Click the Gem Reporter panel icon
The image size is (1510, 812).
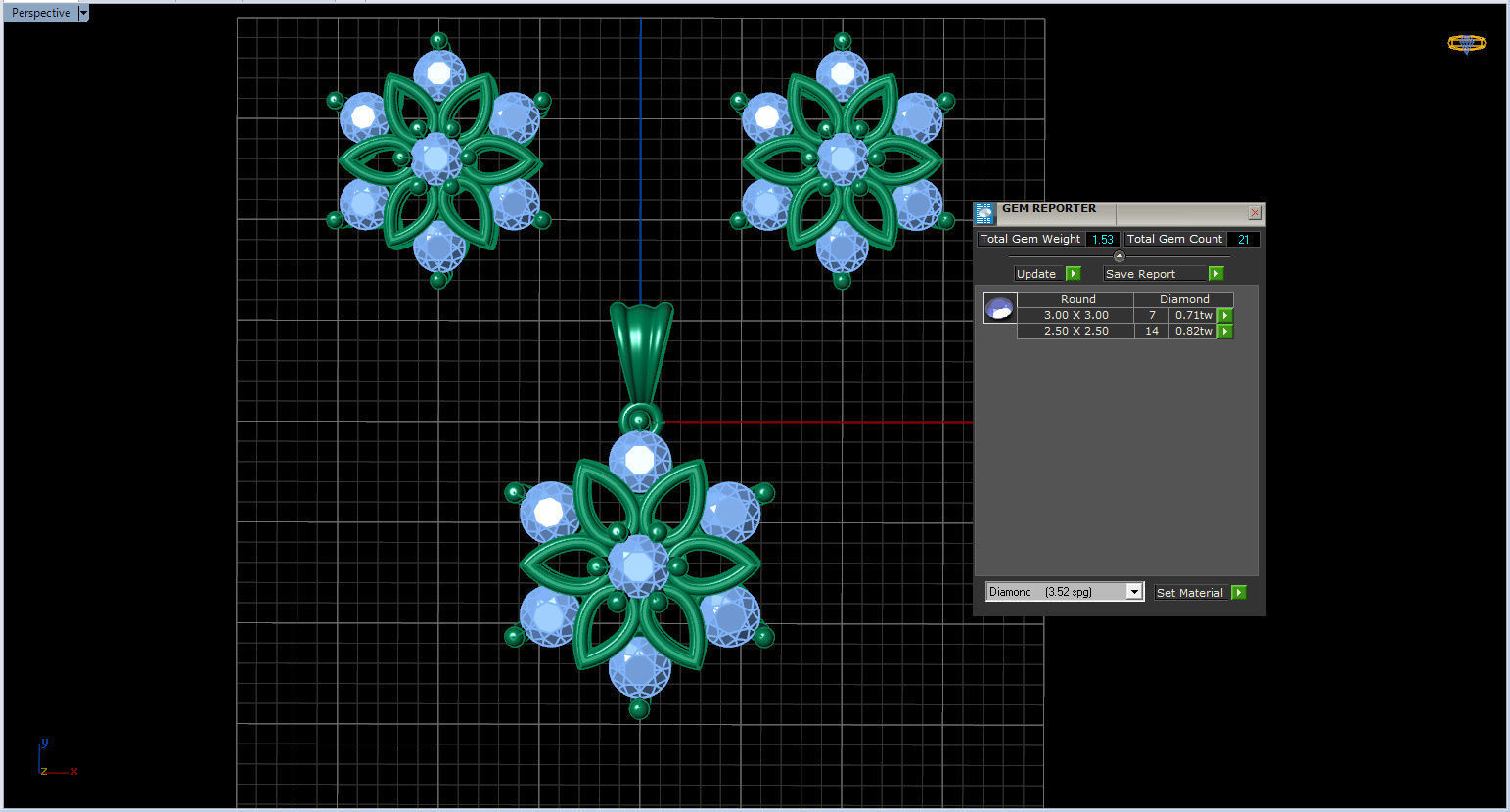pyautogui.click(x=984, y=213)
